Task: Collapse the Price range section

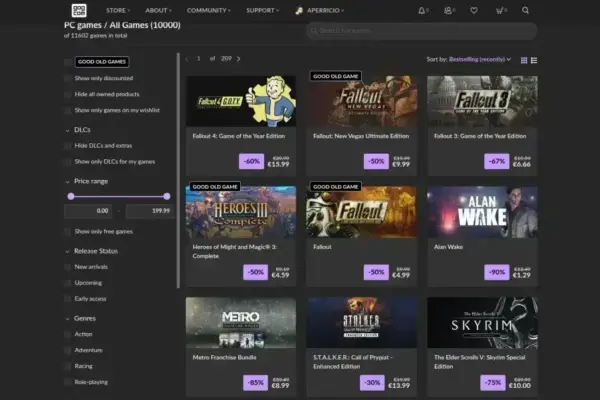Action: [x=87, y=181]
